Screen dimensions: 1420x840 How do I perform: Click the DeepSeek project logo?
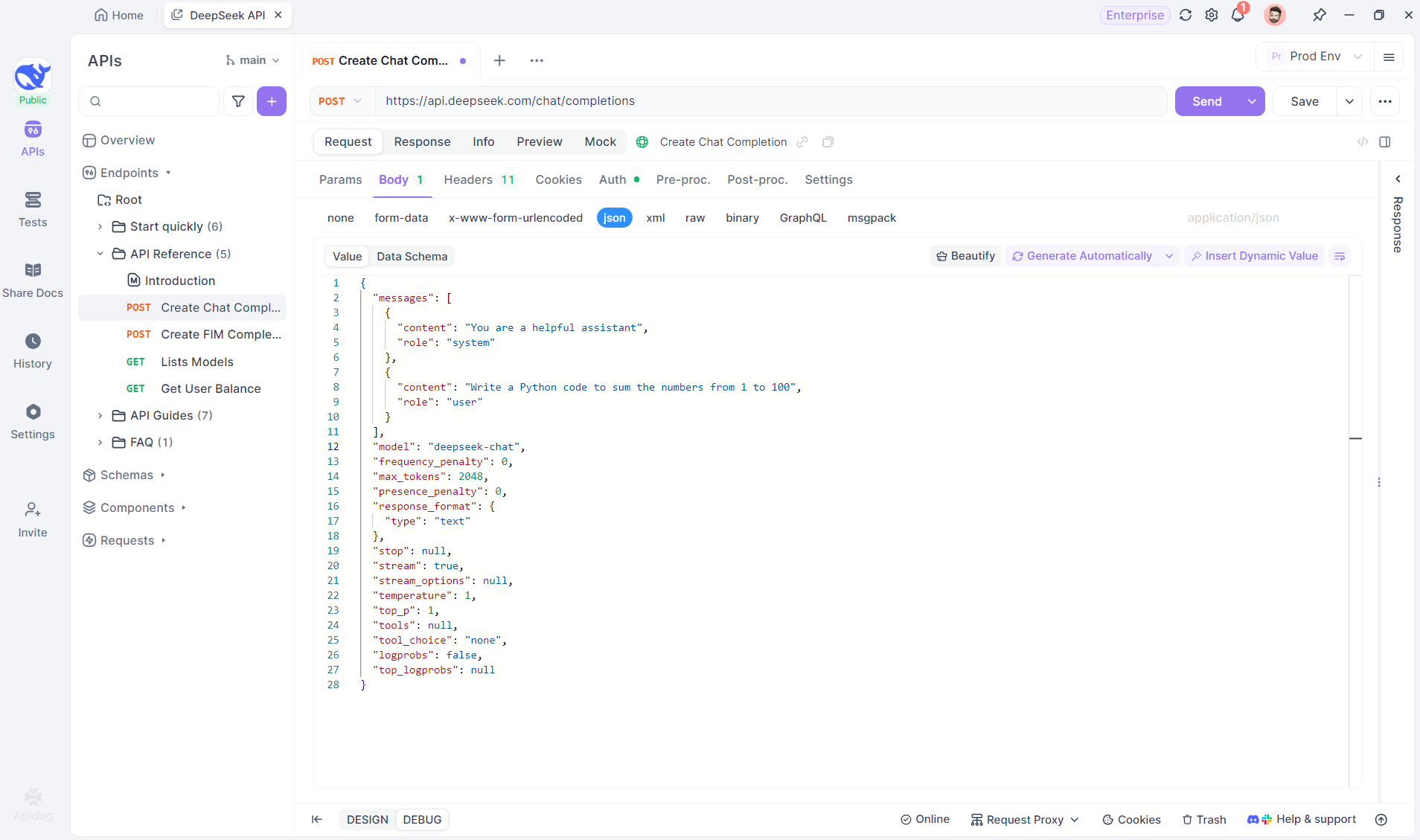[33, 77]
